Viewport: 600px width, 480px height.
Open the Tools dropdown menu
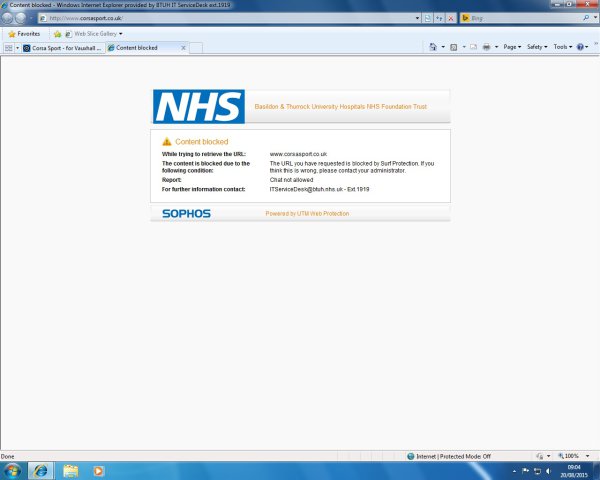tap(562, 47)
